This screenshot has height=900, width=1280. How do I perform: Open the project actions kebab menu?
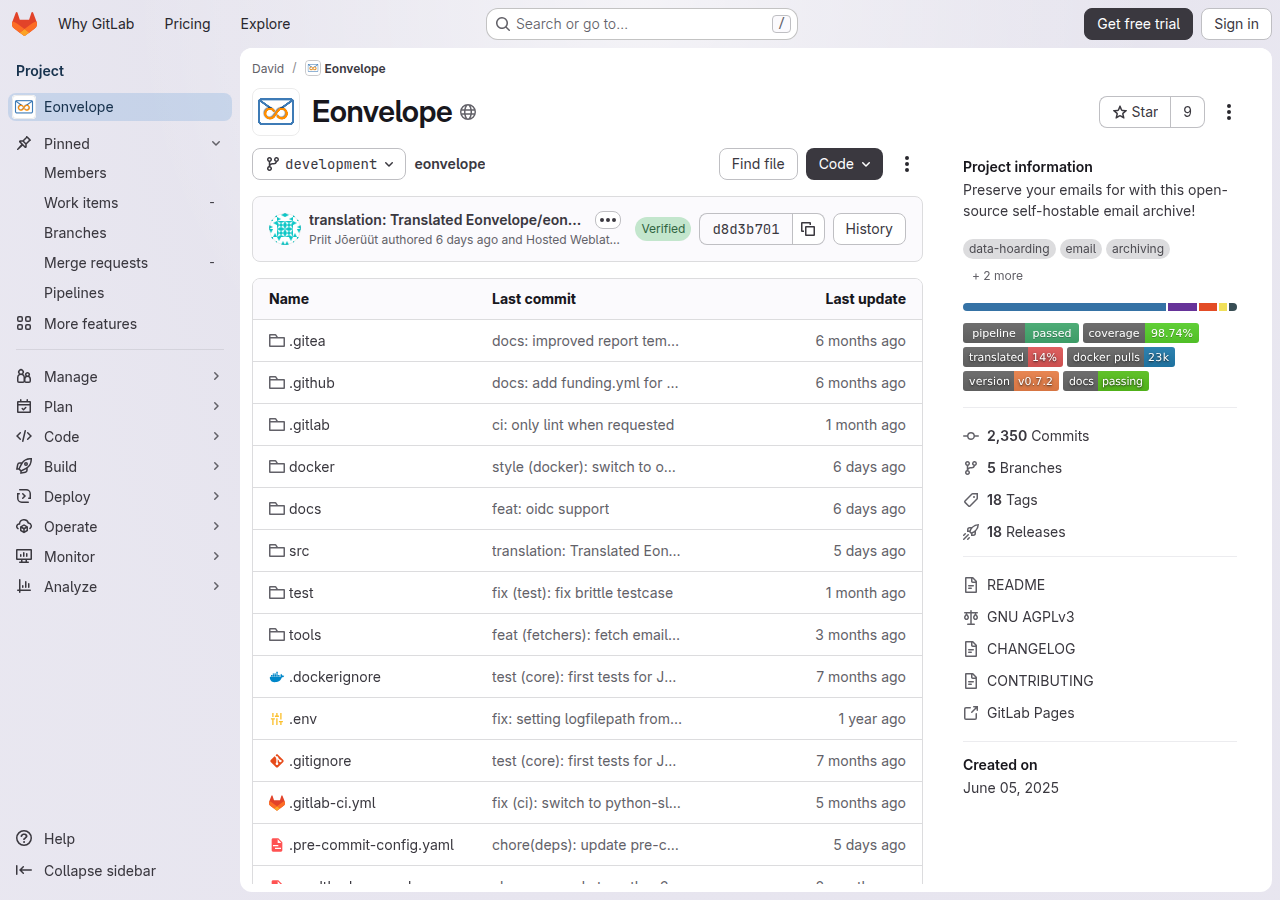(x=1229, y=112)
